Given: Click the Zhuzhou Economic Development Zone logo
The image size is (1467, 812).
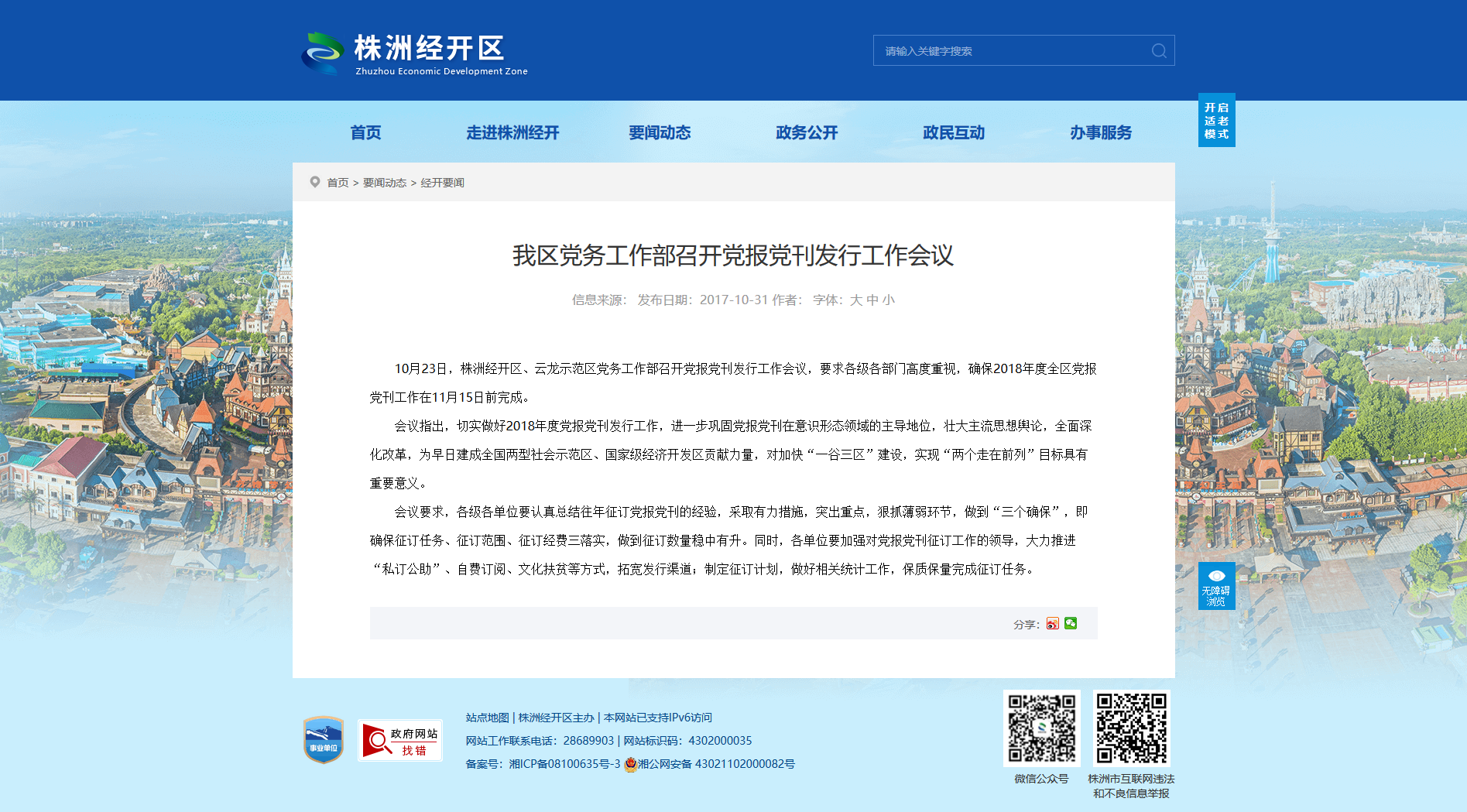Looking at the screenshot, I should [414, 53].
